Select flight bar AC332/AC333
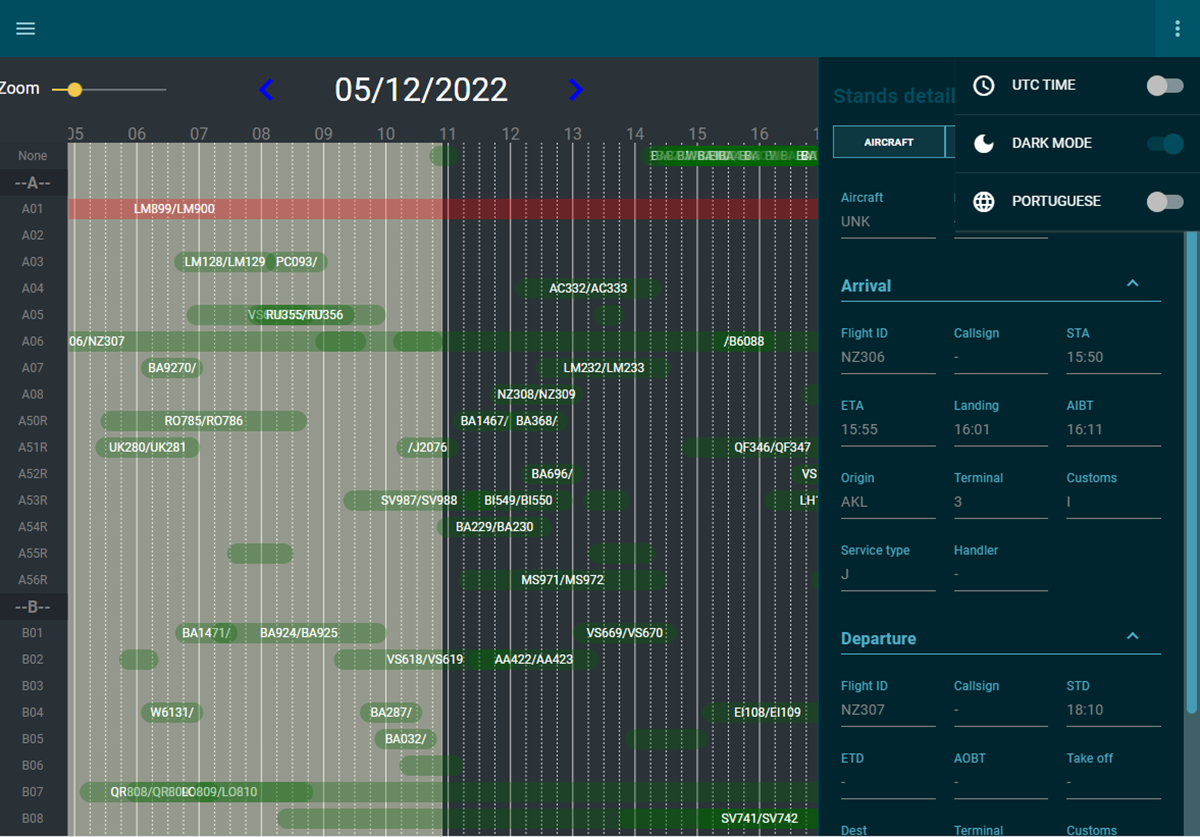This screenshot has width=1200, height=837. 588,288
